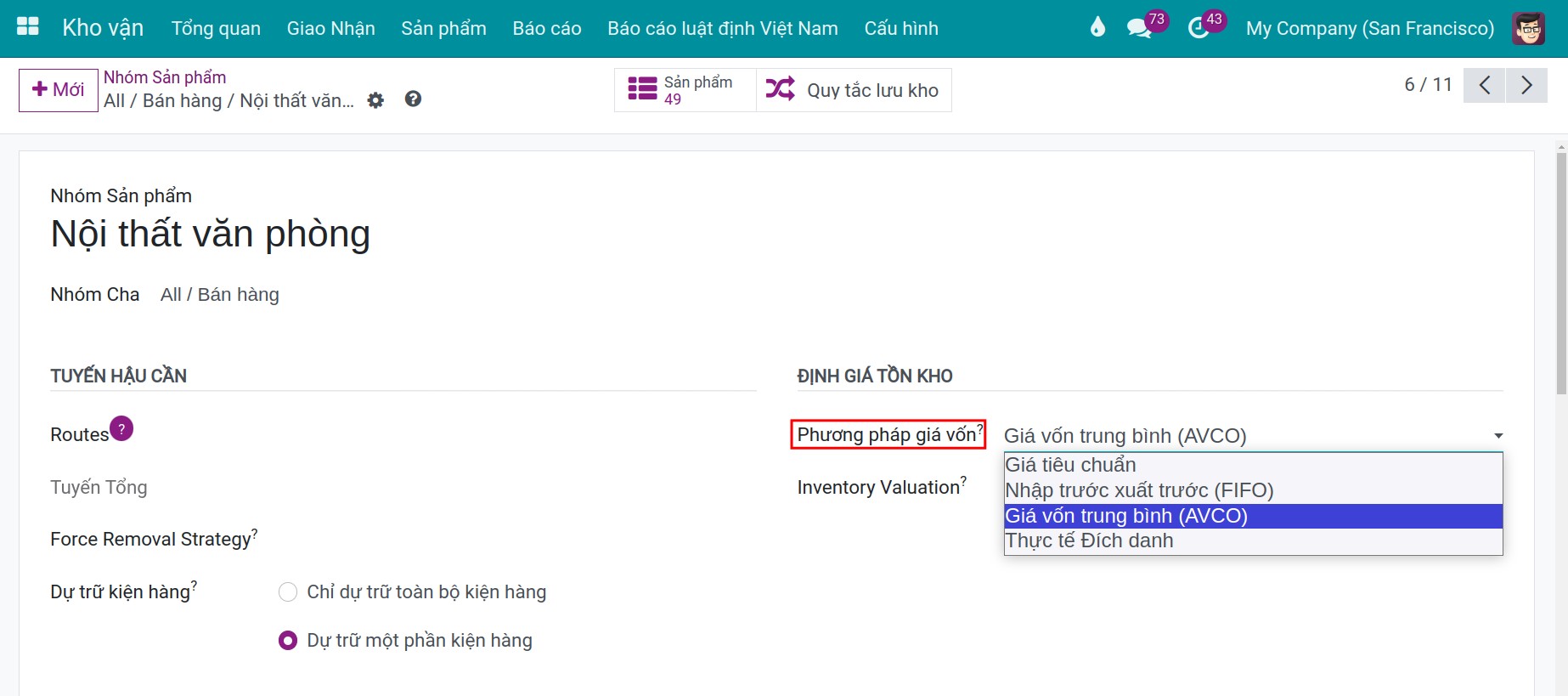Viewport: 1568px width, 696px height.
Task: Click the vertical scrollbar on the right
Action: pos(1561,272)
